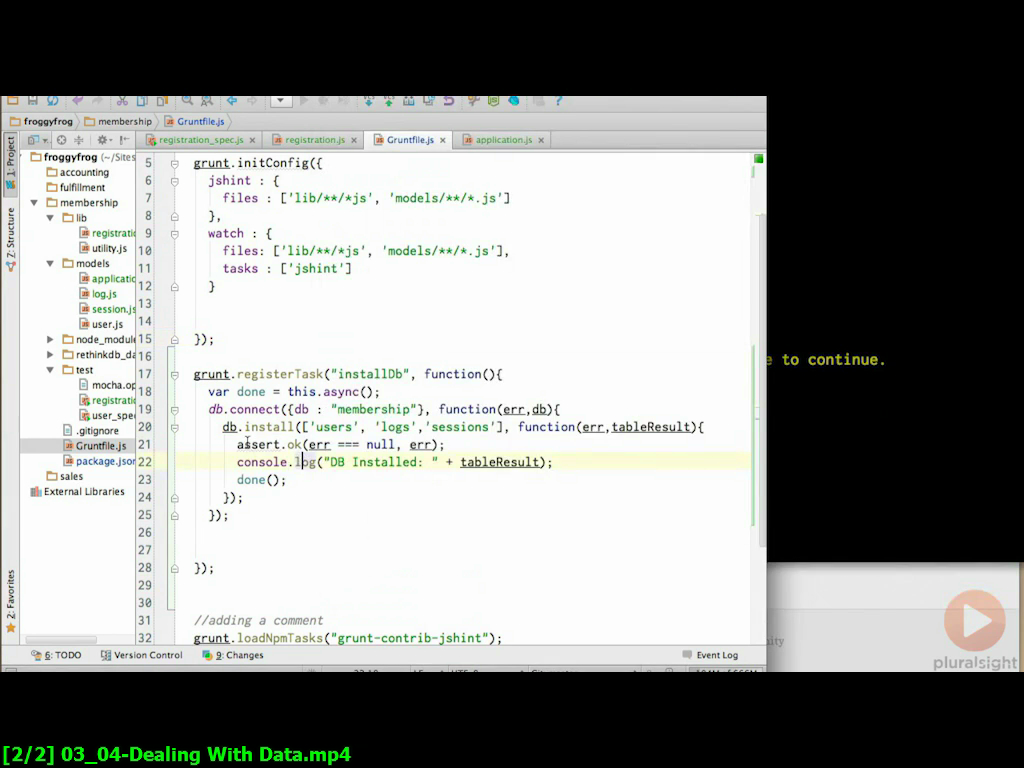Click the VCS Revert icon

[449, 101]
